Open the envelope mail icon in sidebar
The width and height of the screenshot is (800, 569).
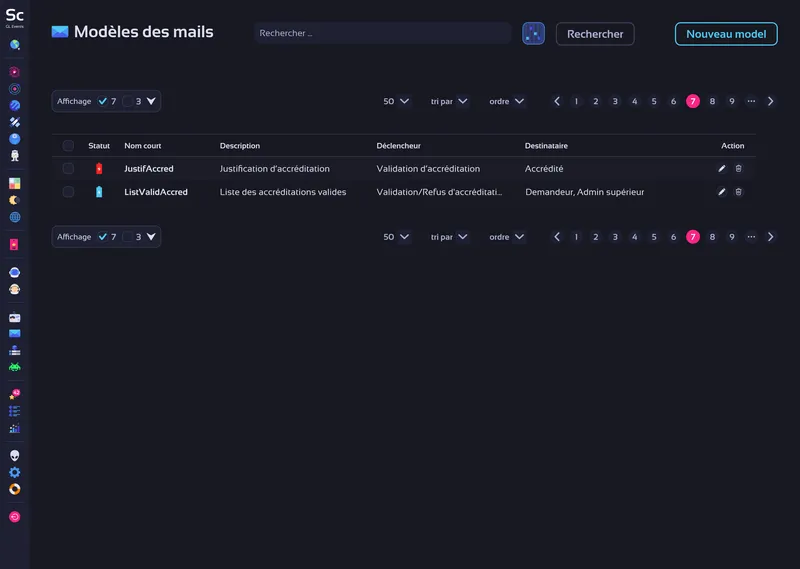pos(14,333)
